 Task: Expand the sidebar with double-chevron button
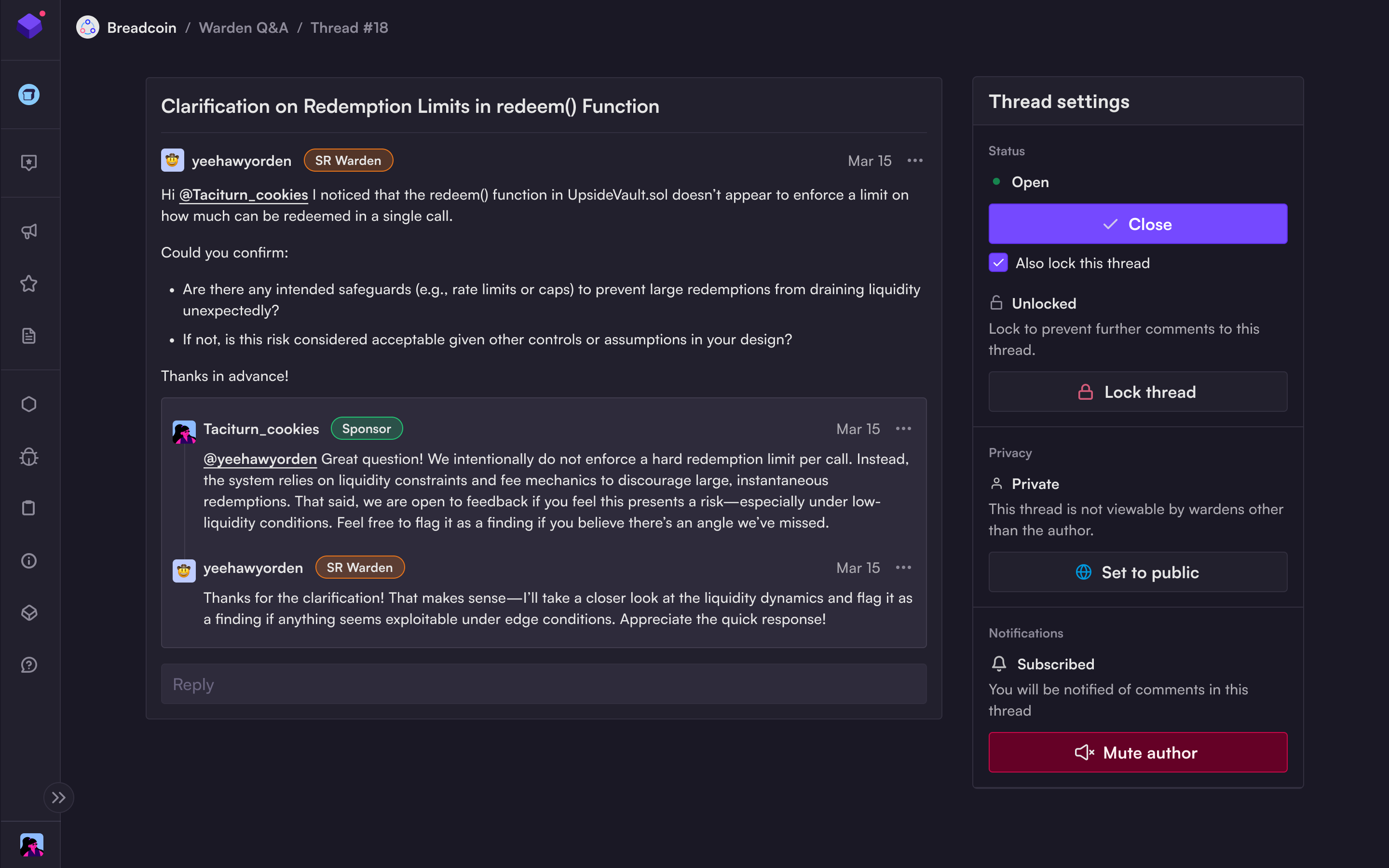point(58,798)
